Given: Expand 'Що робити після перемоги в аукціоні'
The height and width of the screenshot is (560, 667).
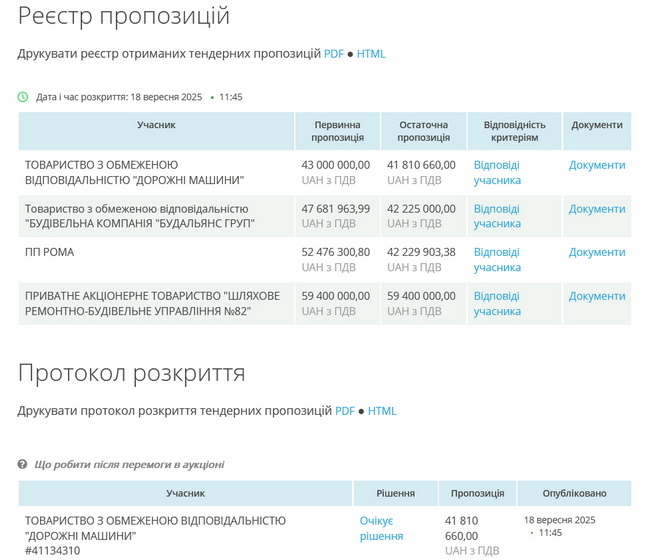Looking at the screenshot, I should pyautogui.click(x=129, y=465).
